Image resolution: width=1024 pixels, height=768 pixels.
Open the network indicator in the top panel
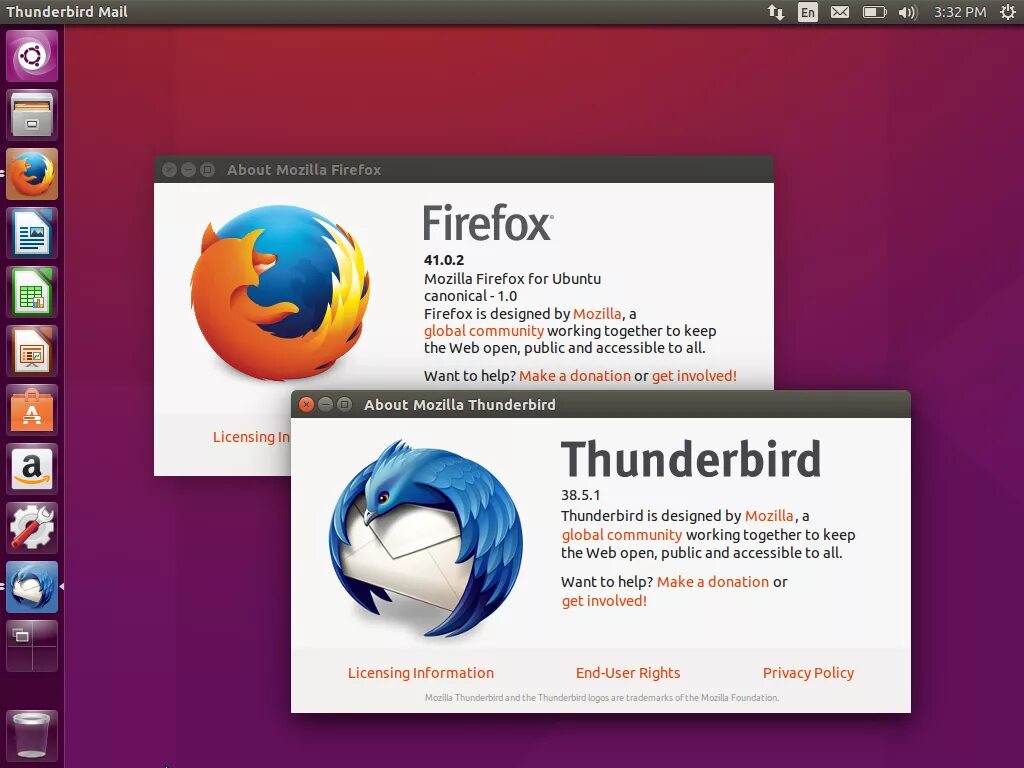[776, 12]
